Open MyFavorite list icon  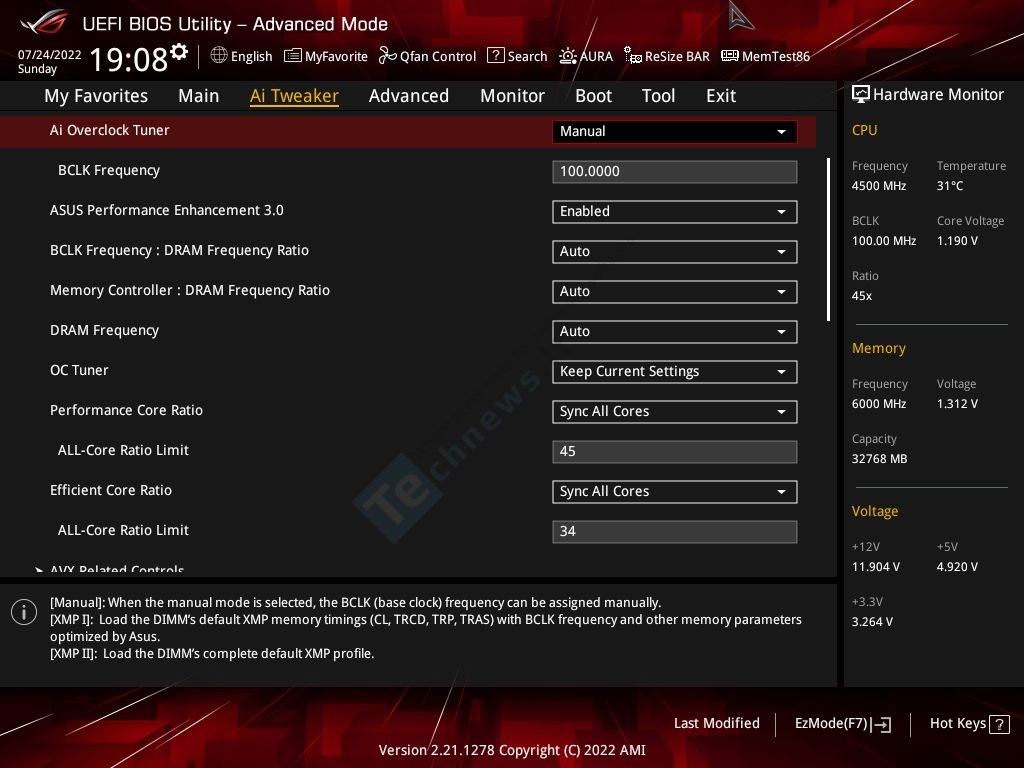pyautogui.click(x=293, y=56)
